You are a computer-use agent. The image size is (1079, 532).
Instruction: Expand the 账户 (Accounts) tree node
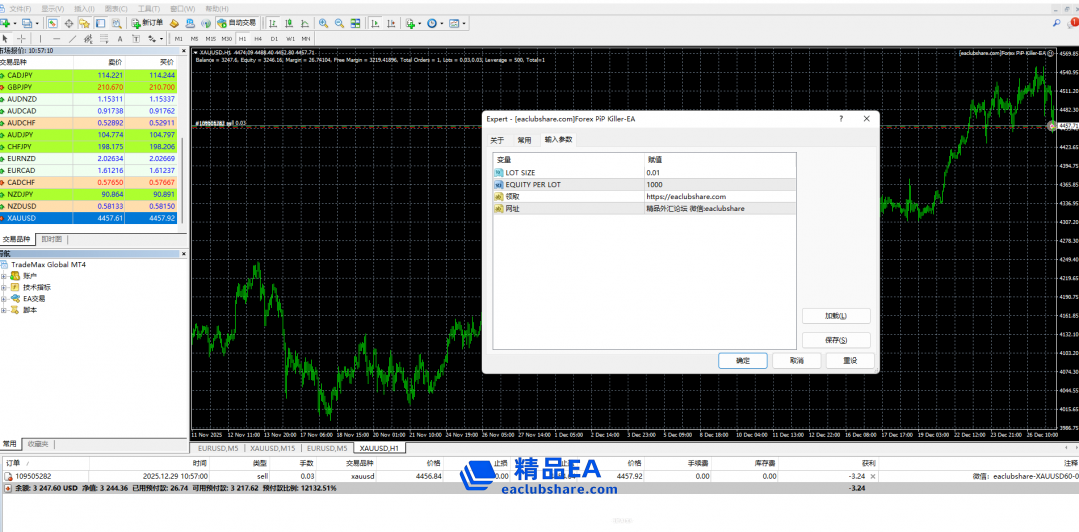[4, 275]
